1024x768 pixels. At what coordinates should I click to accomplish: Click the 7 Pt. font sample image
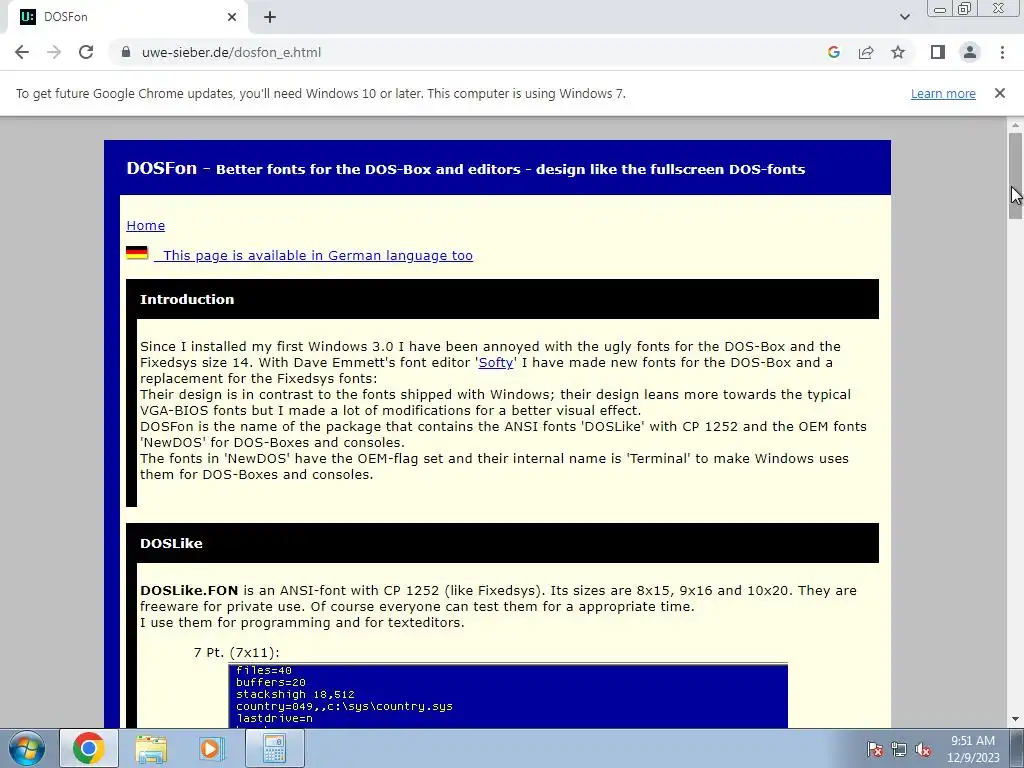tap(508, 696)
